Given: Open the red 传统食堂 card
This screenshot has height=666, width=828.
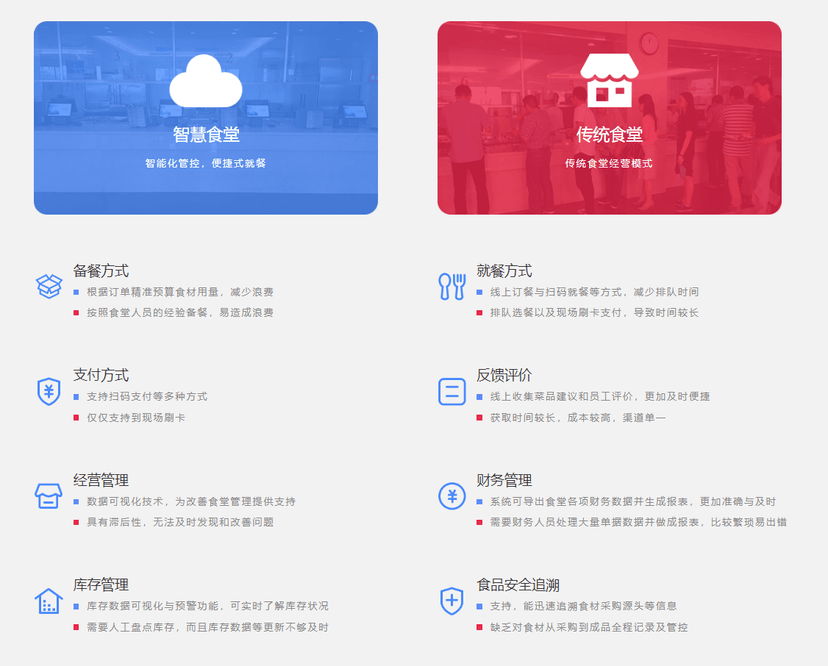Looking at the screenshot, I should 609,118.
